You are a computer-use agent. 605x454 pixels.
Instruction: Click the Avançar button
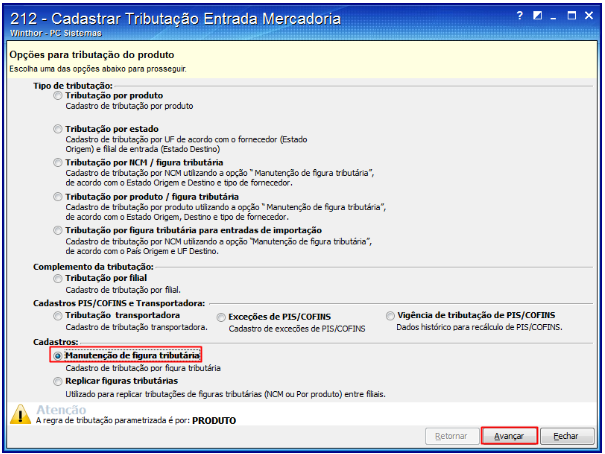click(509, 436)
